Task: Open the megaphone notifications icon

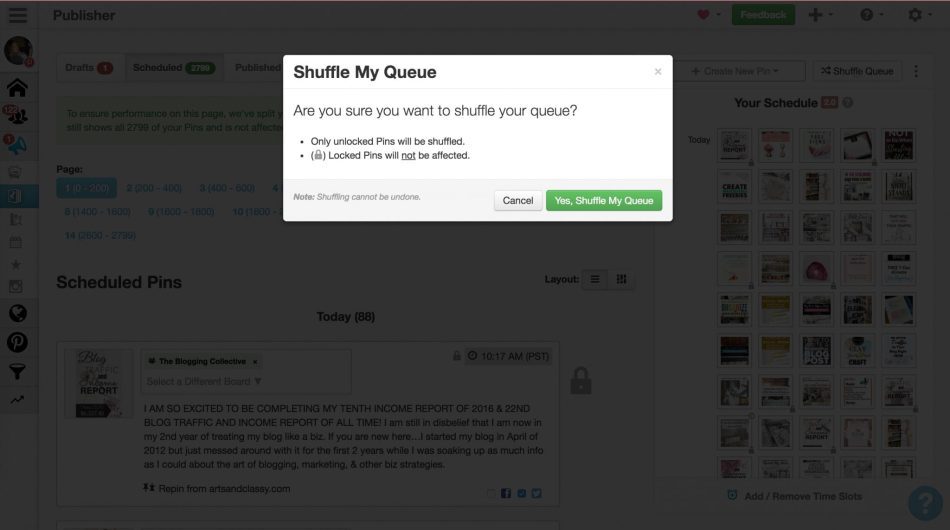Action: click(17, 145)
